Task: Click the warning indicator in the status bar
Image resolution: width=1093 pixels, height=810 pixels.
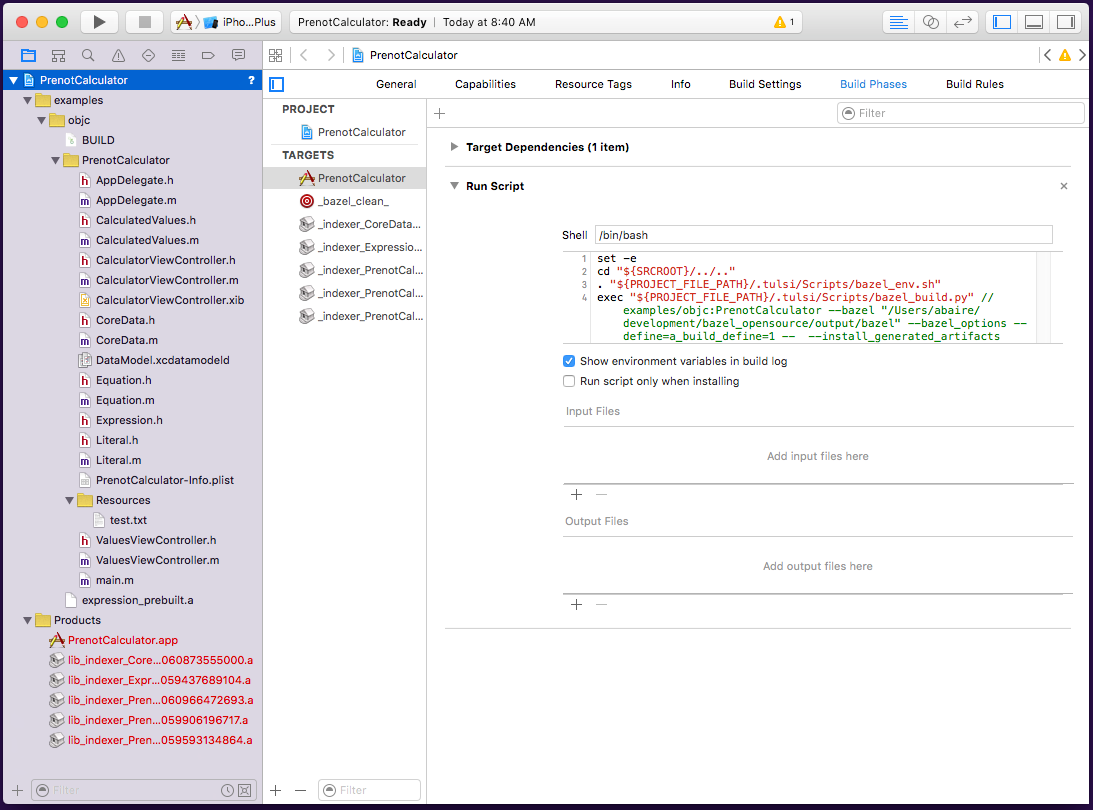Action: coord(784,22)
